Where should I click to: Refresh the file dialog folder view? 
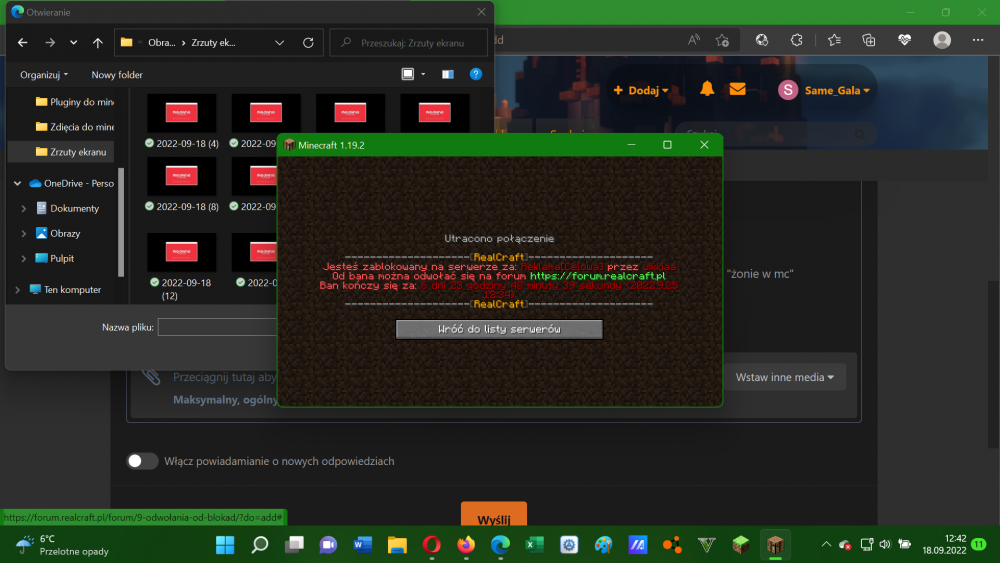(x=308, y=43)
